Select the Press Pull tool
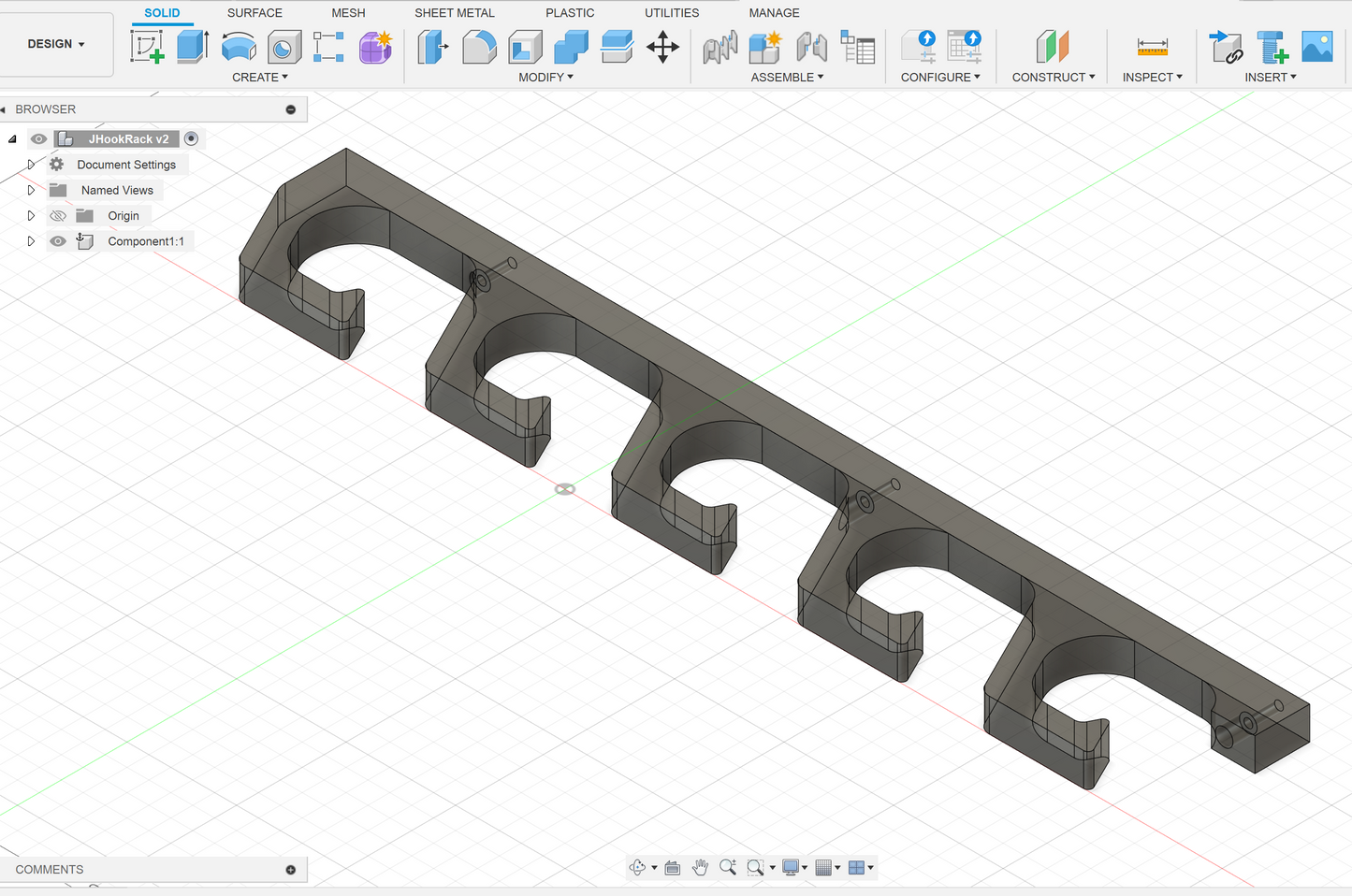The height and width of the screenshot is (896, 1352). 432,47
